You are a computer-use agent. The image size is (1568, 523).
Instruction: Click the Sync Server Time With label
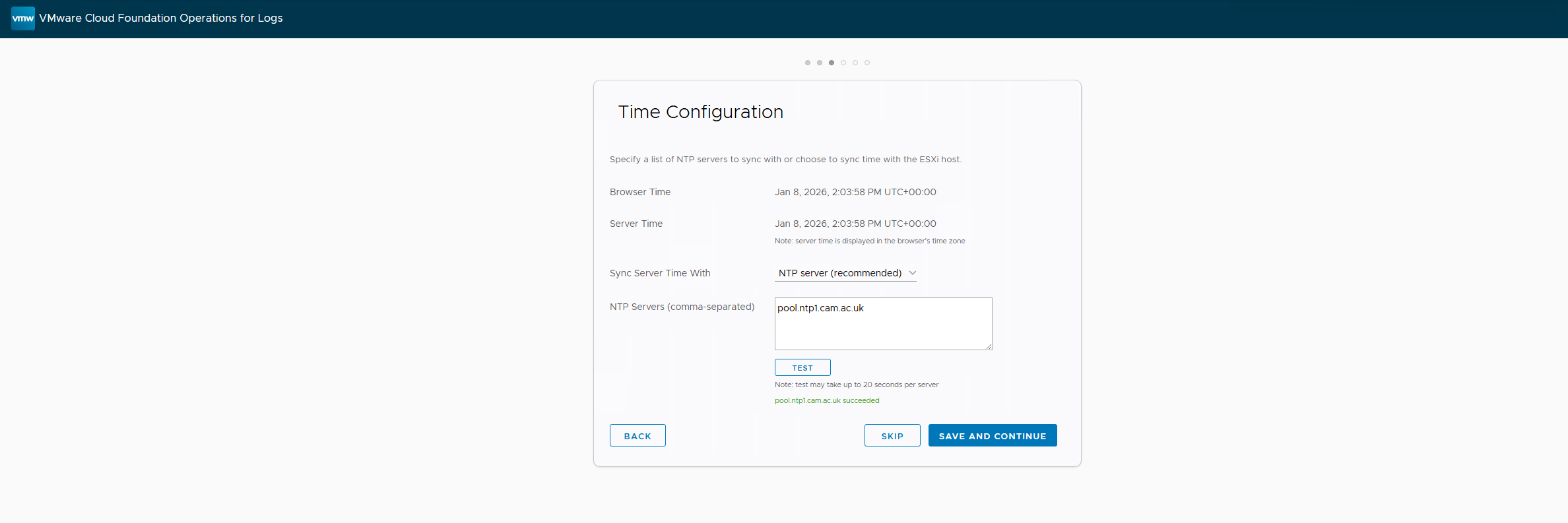tap(660, 273)
